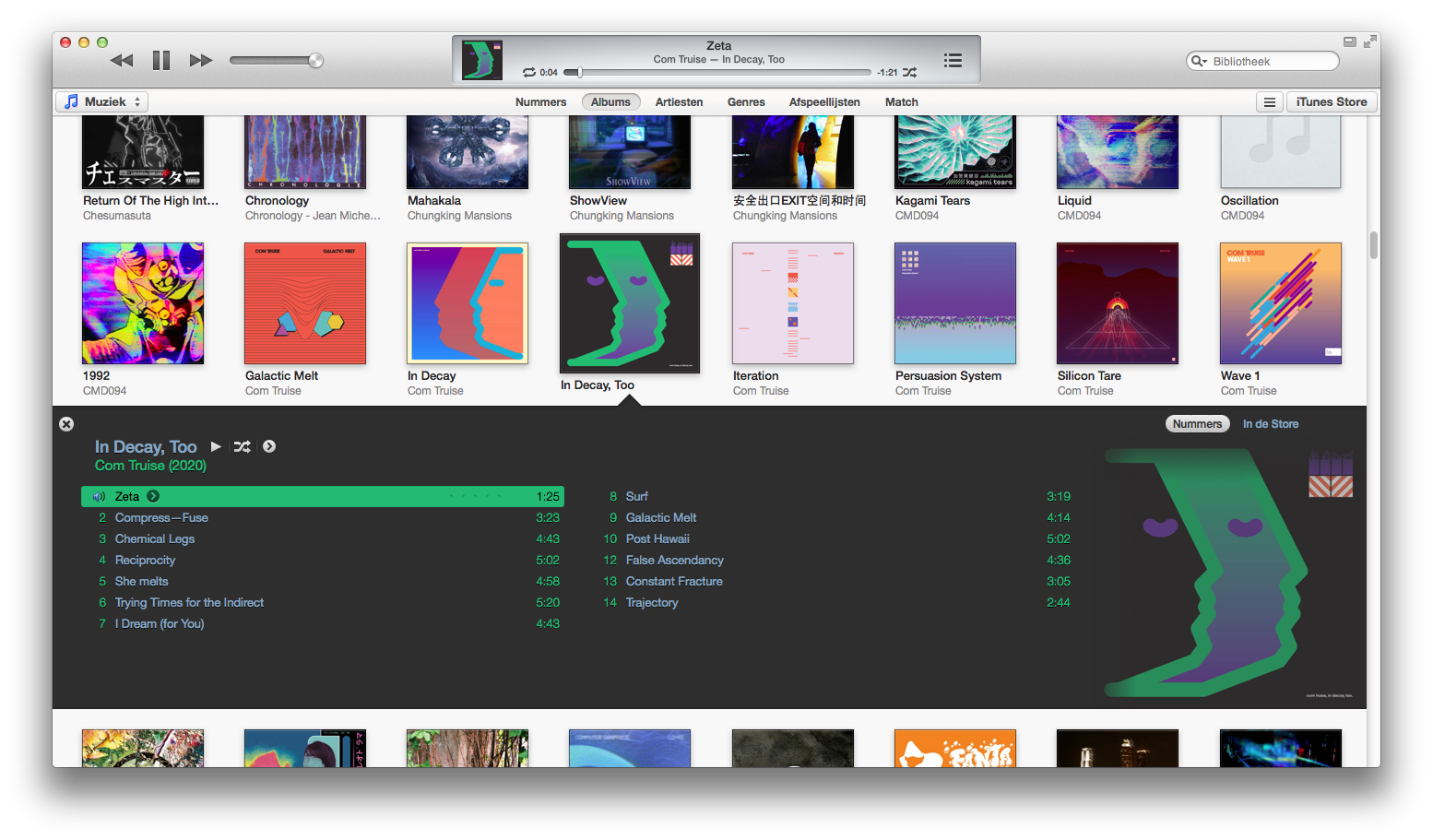Select track Trying Times for the Indirect
The height and width of the screenshot is (840, 1433).
pyautogui.click(x=323, y=602)
